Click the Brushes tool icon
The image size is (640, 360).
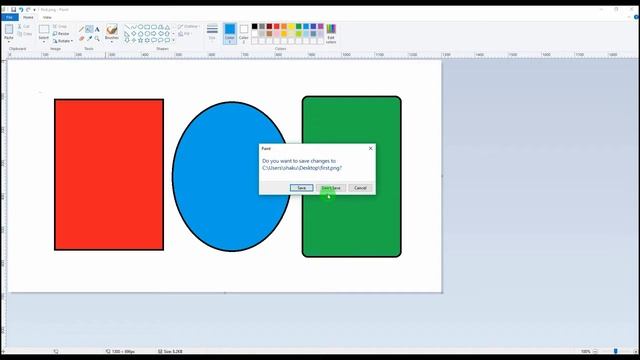click(x=112, y=29)
